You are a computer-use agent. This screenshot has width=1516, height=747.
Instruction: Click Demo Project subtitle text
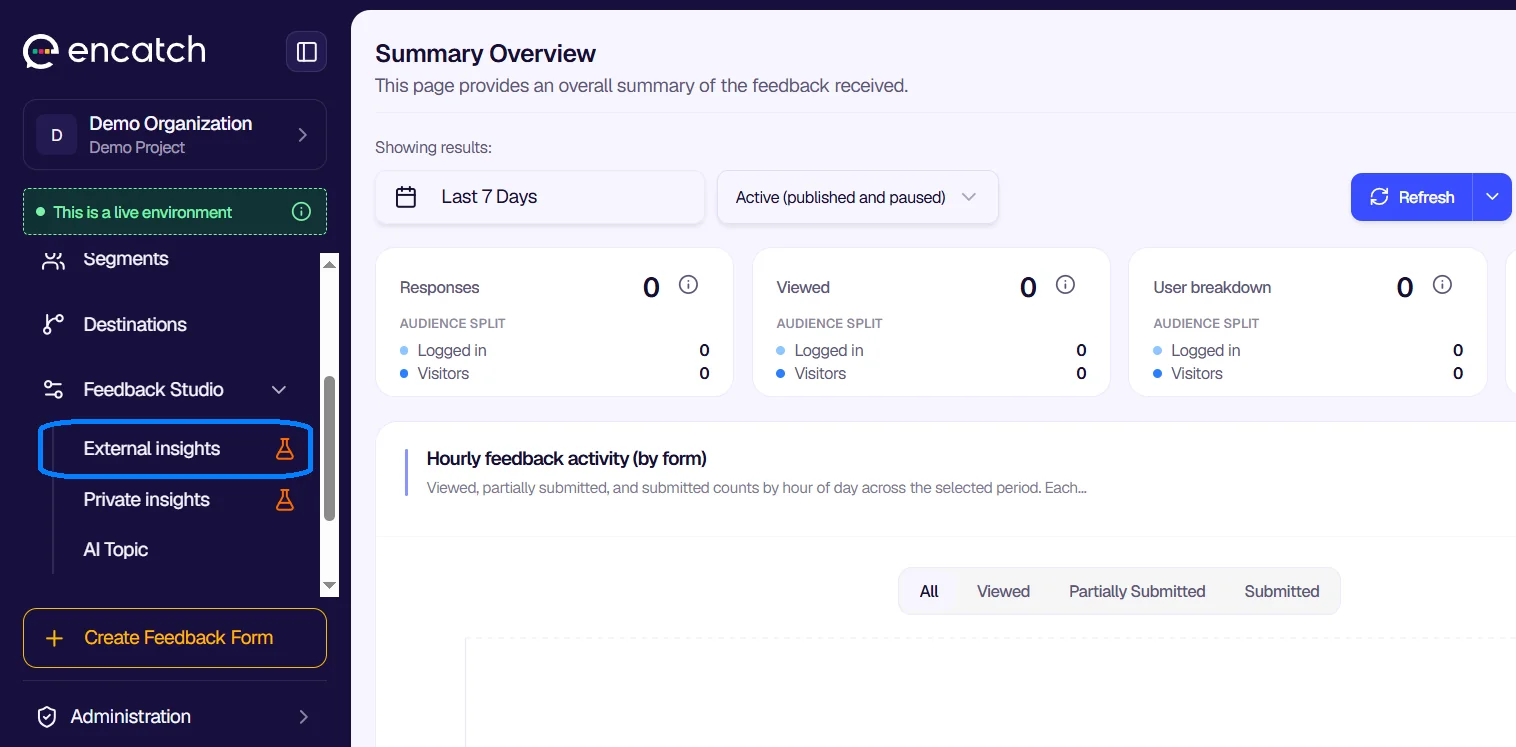tap(137, 147)
